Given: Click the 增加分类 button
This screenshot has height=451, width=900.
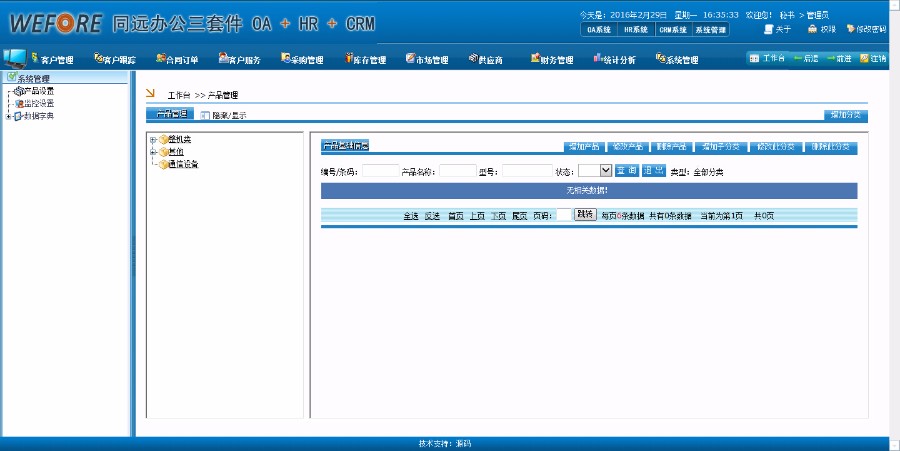Looking at the screenshot, I should [x=845, y=115].
